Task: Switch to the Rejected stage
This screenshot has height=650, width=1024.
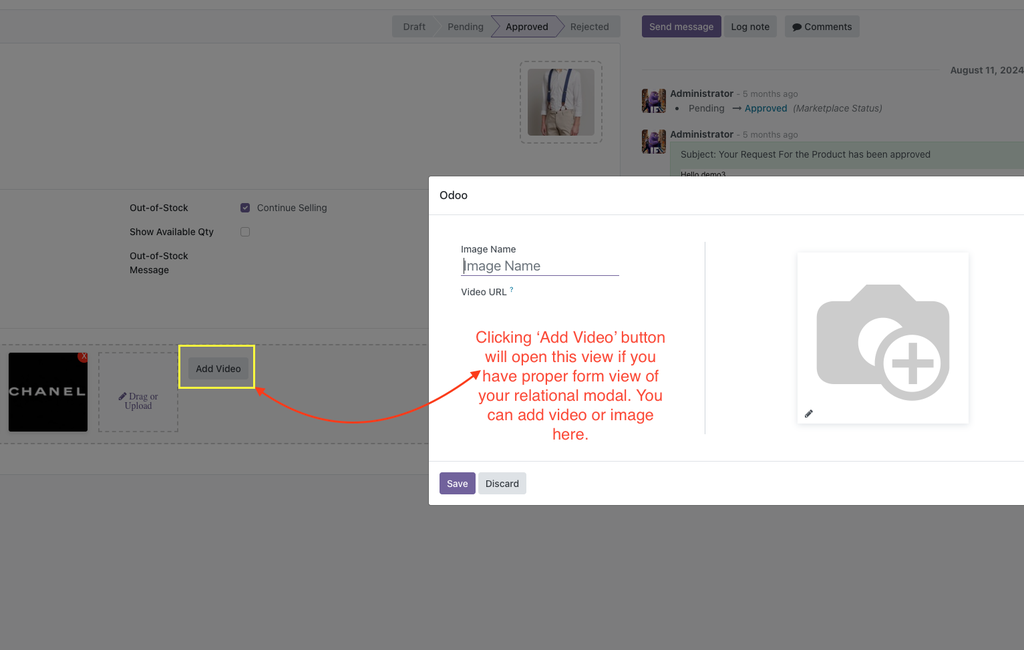Action: pos(589,26)
